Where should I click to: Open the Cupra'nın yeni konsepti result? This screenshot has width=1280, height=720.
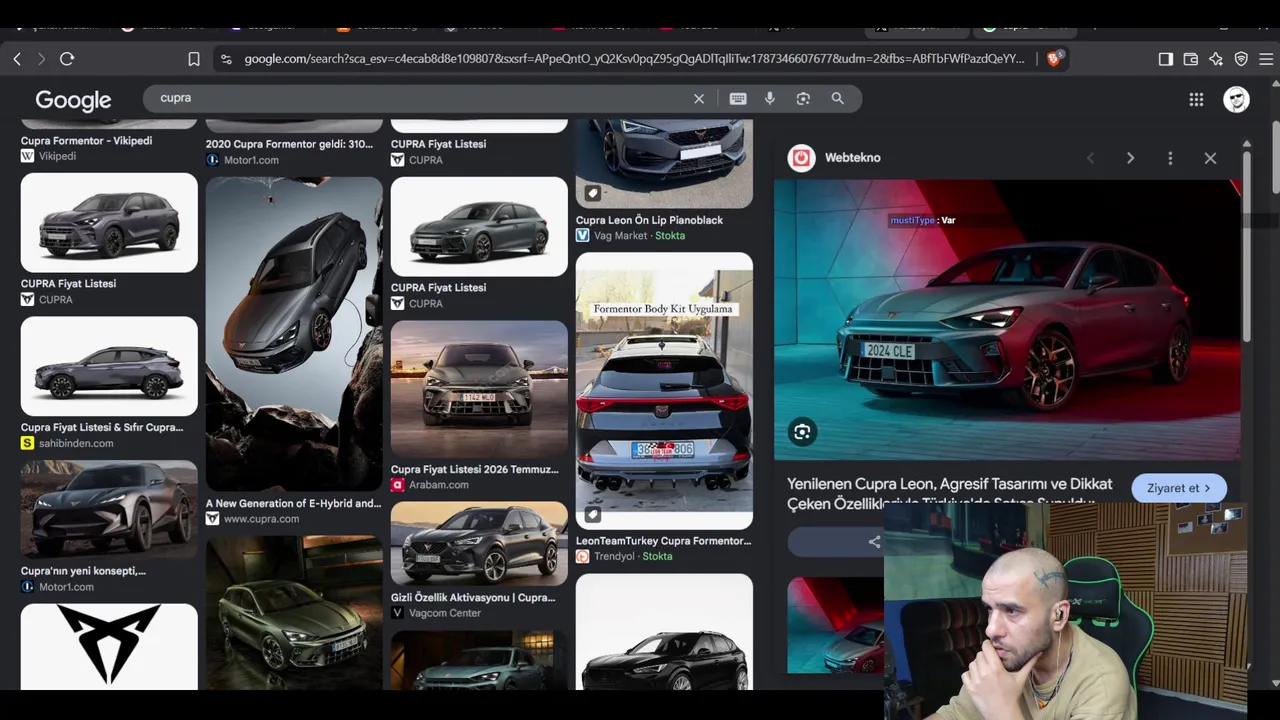coord(83,571)
